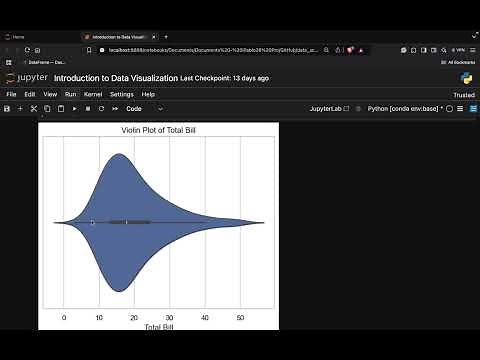
Task: Open the bookmarks panel icon in browser toolbar
Action: (x=414, y=50)
